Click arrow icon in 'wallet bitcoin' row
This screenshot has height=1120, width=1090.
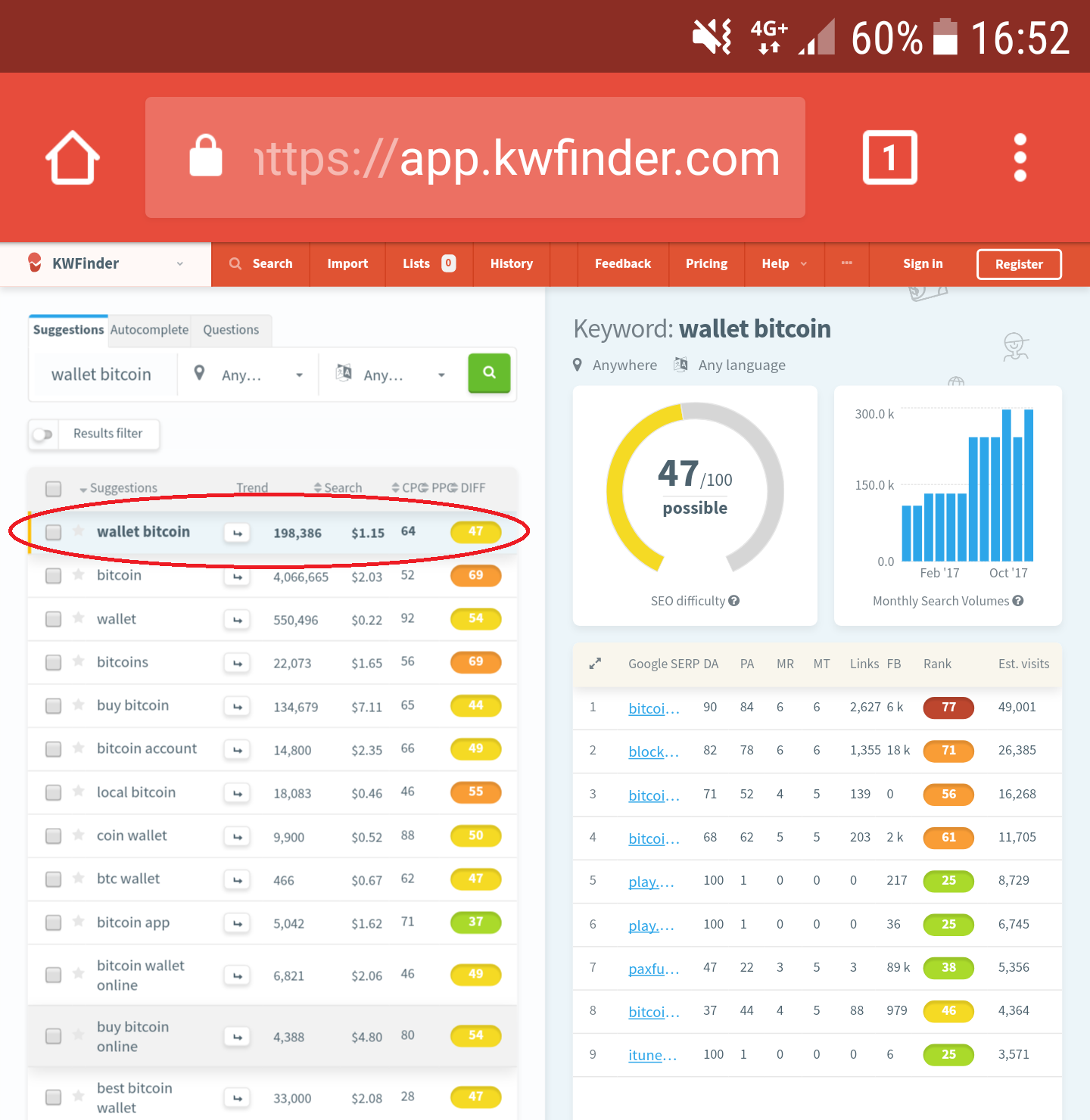tap(237, 533)
